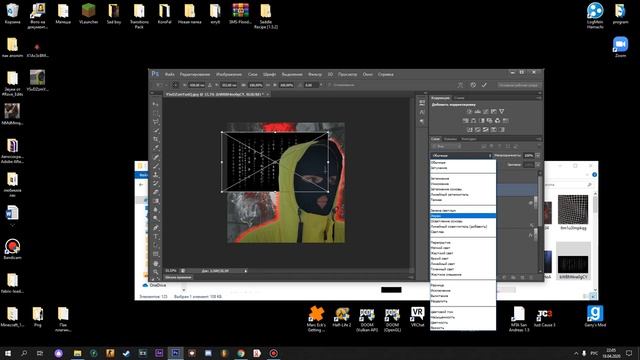
Task: Switch to the Каналы tab
Action: pos(451,139)
